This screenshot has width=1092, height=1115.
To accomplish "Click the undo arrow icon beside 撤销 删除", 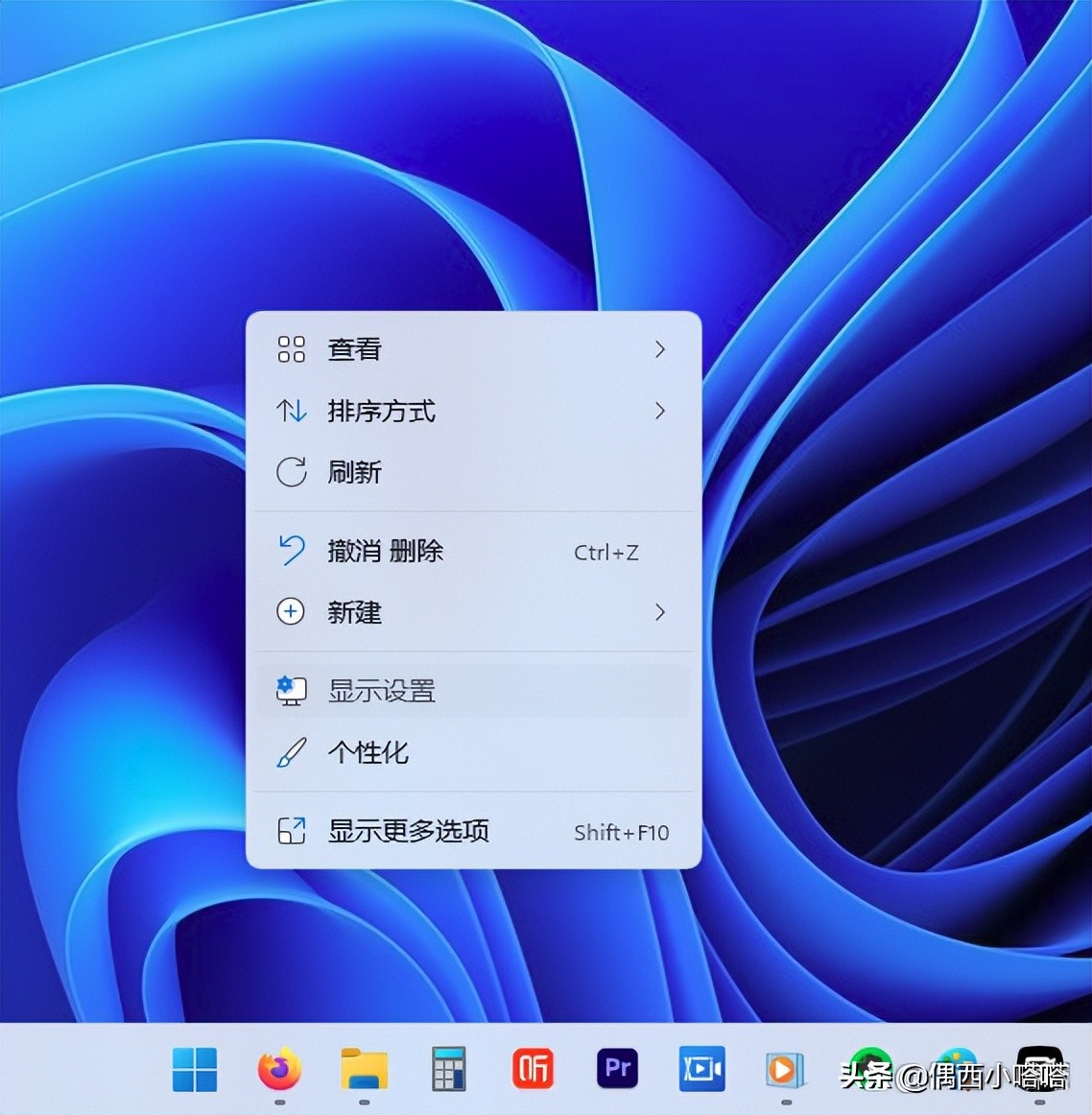I will point(291,552).
